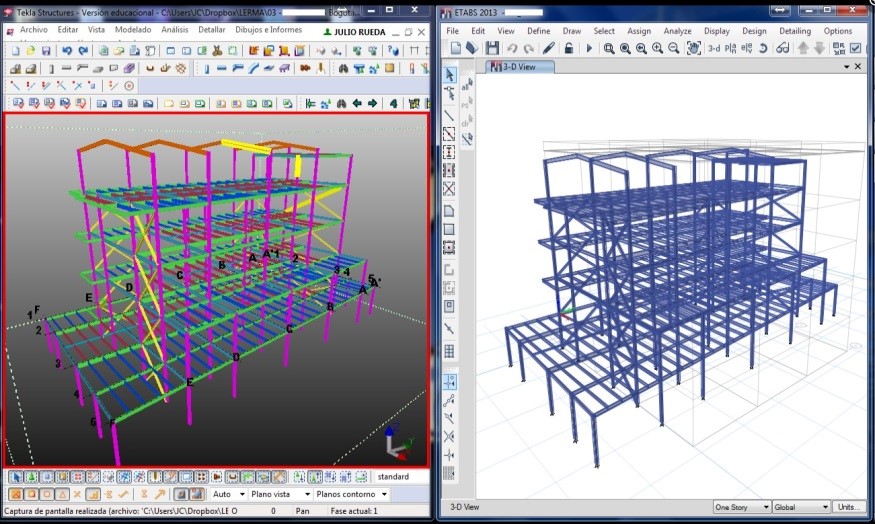875x524 pixels.
Task: Click the ETABS move down story arrow
Action: click(819, 49)
